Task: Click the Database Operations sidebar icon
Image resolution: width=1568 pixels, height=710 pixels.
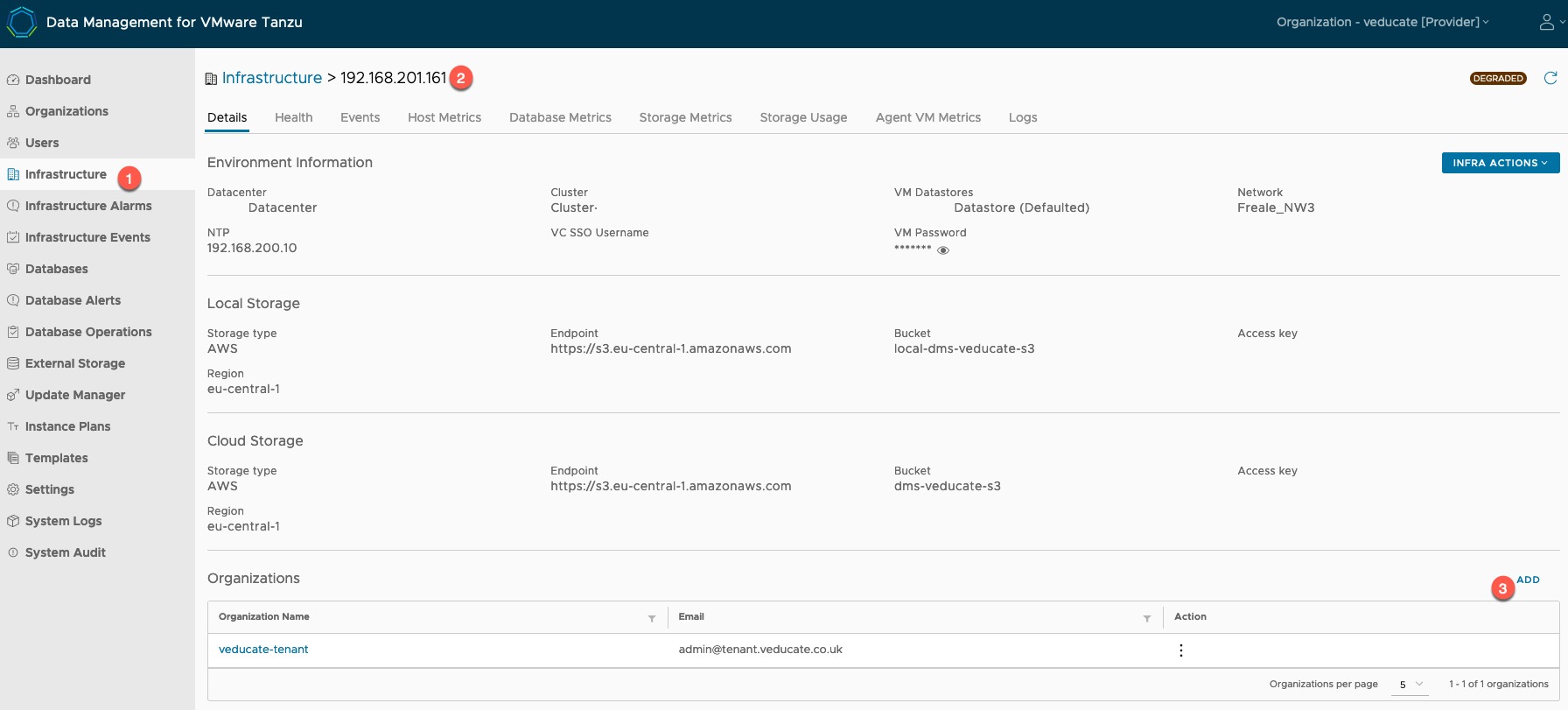Action: click(13, 332)
